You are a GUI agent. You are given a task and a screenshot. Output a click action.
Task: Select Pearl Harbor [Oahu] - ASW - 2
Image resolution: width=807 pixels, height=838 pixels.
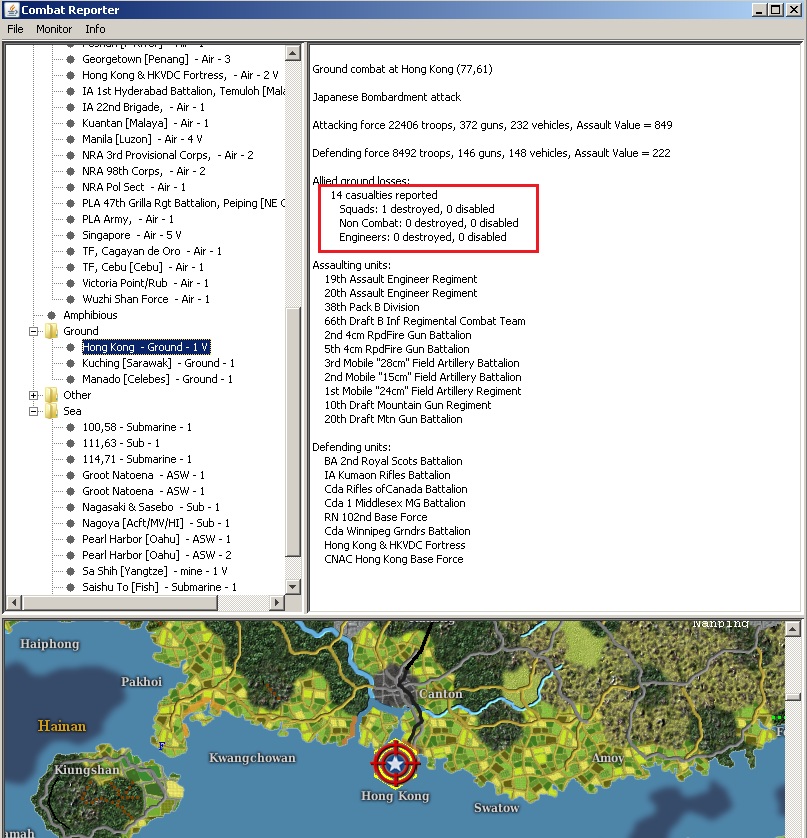point(157,555)
